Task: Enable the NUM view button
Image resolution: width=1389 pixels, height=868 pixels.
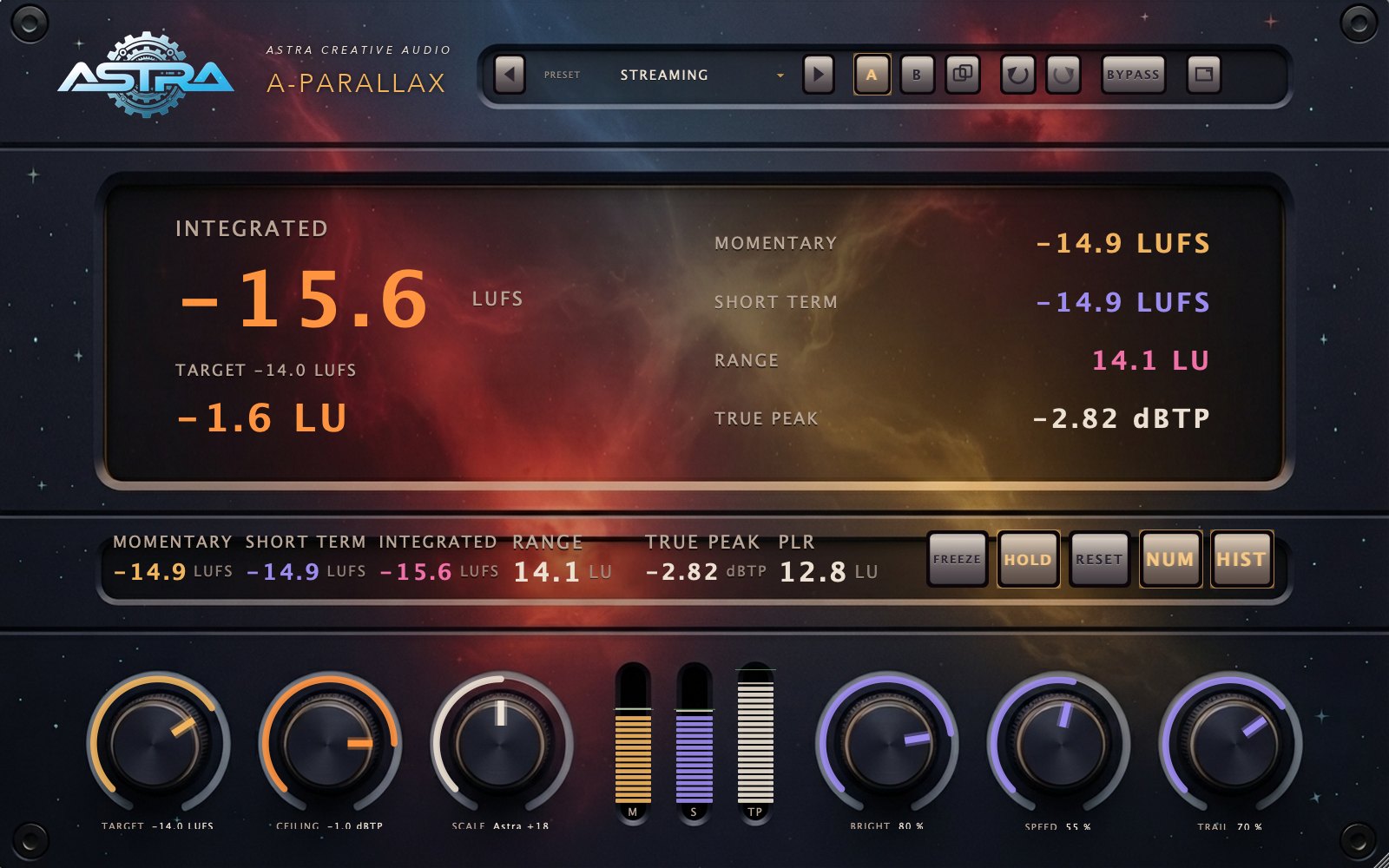Action: [1170, 559]
